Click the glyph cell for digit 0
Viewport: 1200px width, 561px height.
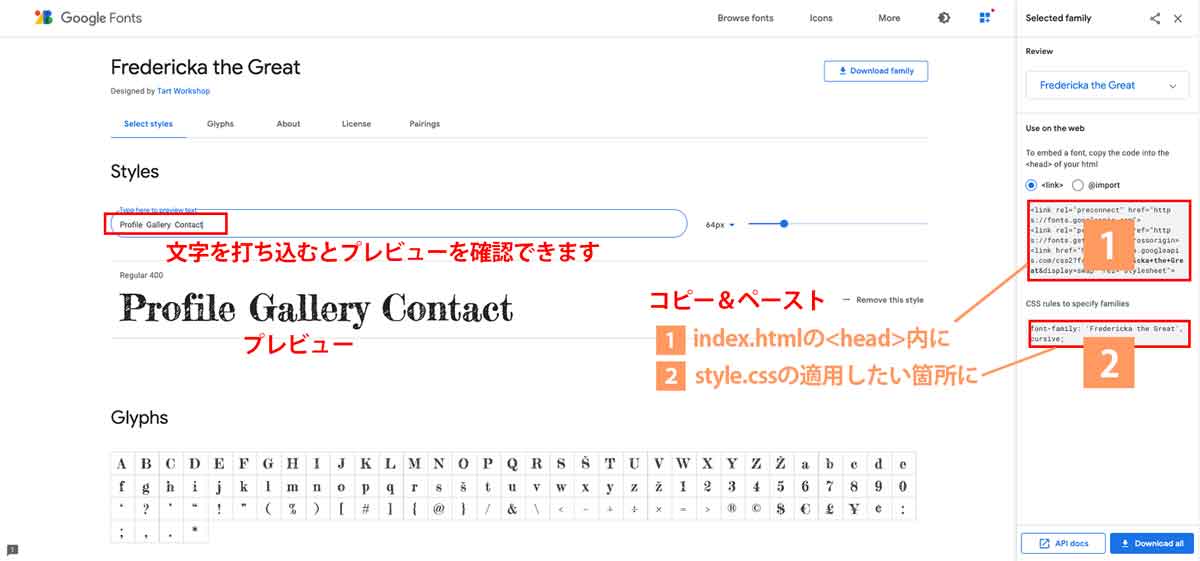pyautogui.click(x=903, y=487)
